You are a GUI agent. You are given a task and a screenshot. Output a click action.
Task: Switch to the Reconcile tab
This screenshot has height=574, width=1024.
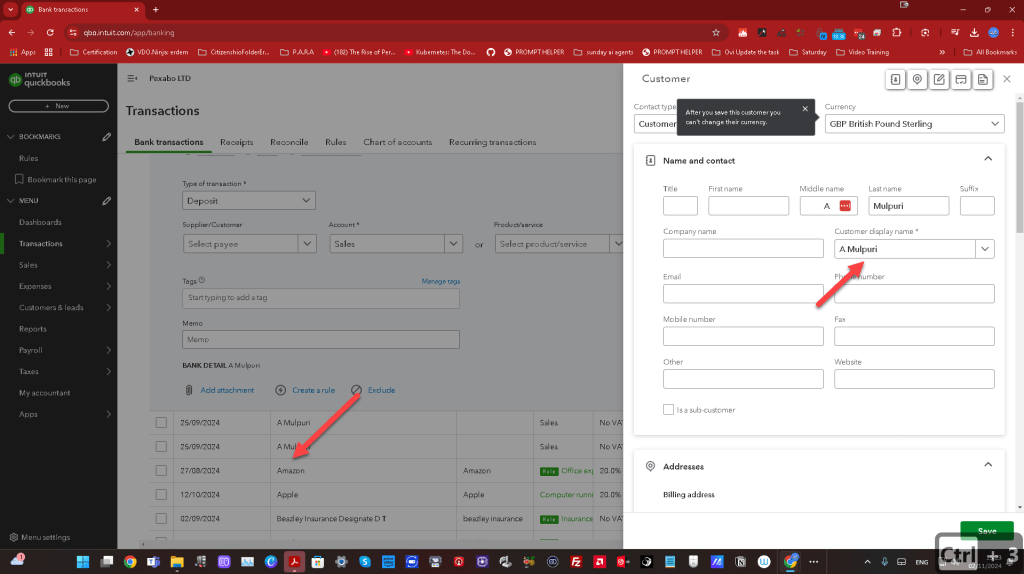(x=289, y=142)
